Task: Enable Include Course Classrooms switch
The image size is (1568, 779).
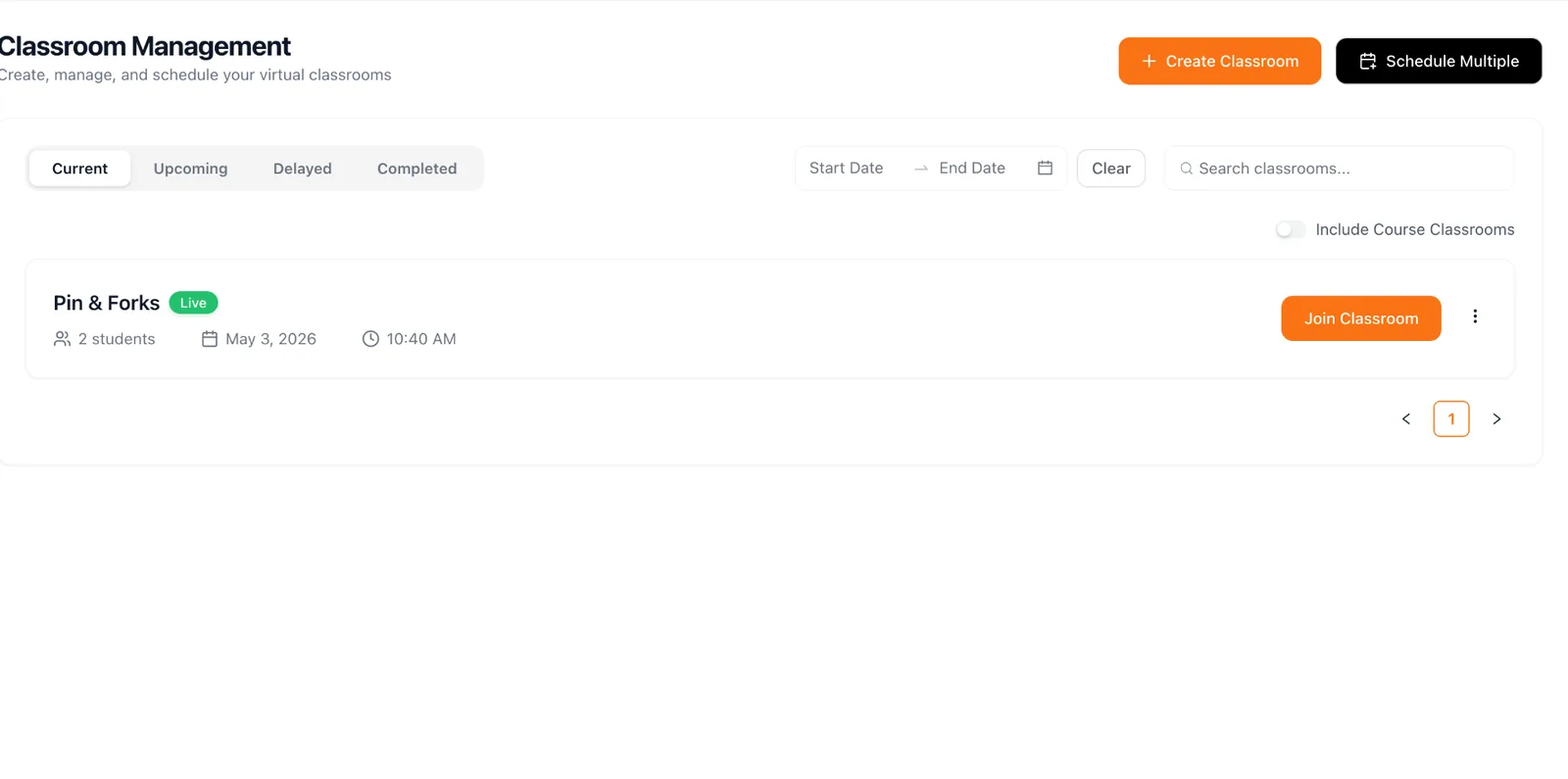Action: [x=1290, y=229]
